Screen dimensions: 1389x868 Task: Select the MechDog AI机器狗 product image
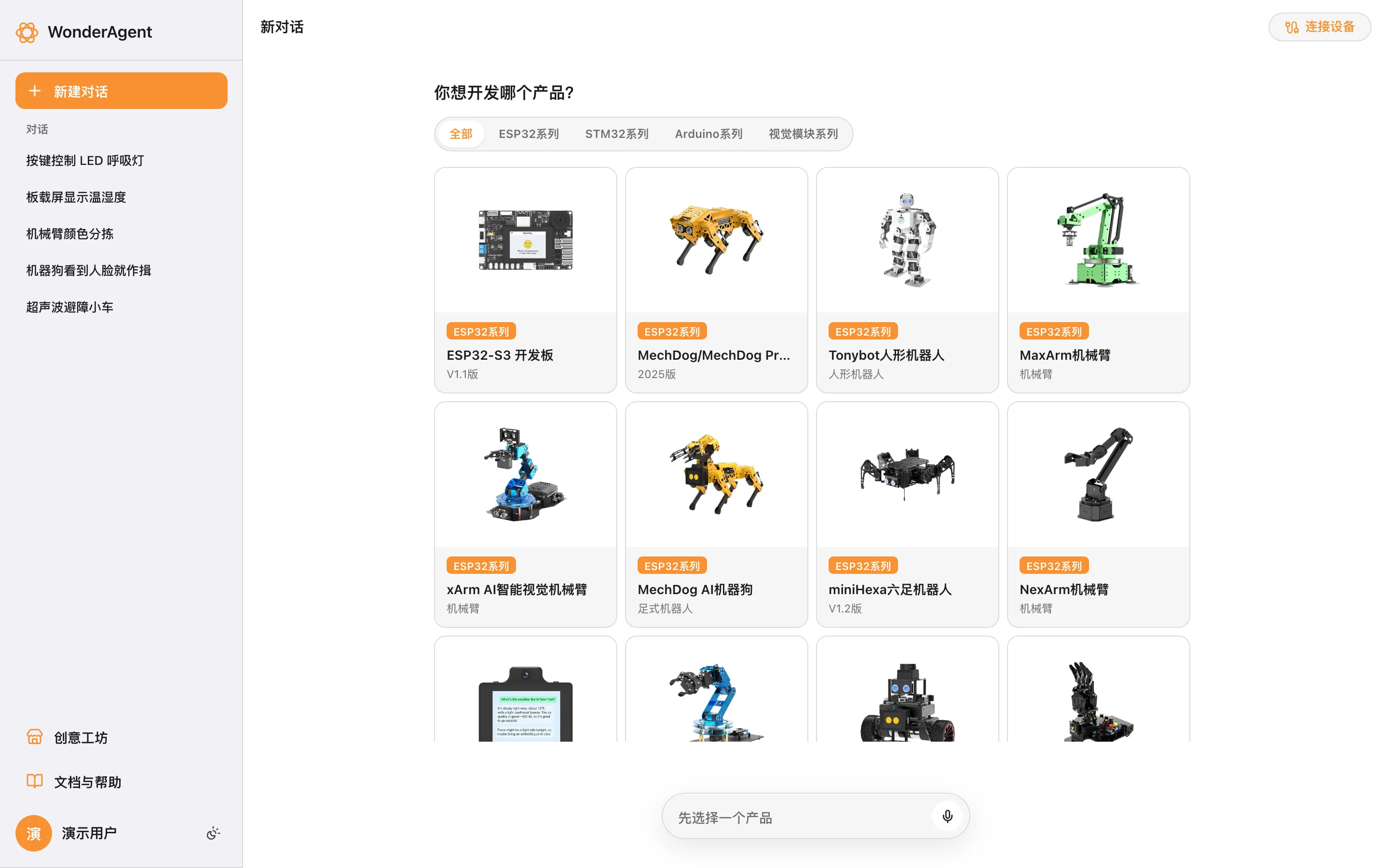(716, 474)
